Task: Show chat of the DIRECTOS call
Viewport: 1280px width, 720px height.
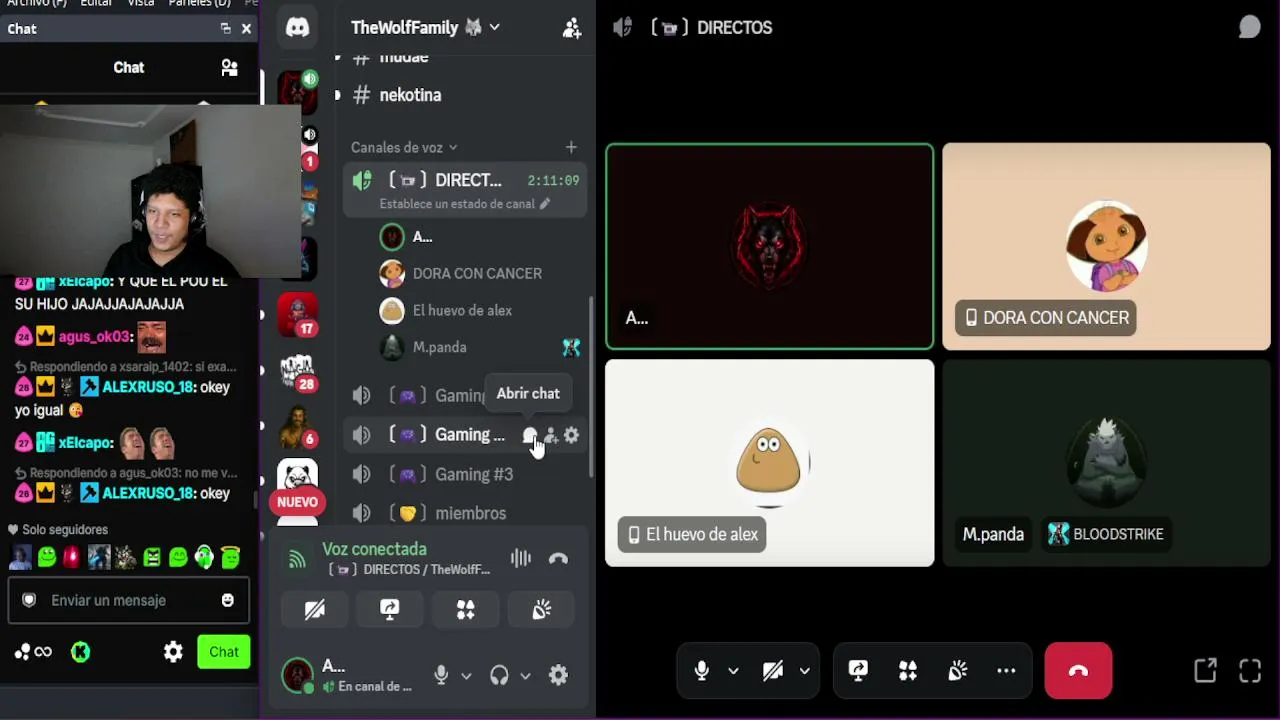Action: 1250,27
